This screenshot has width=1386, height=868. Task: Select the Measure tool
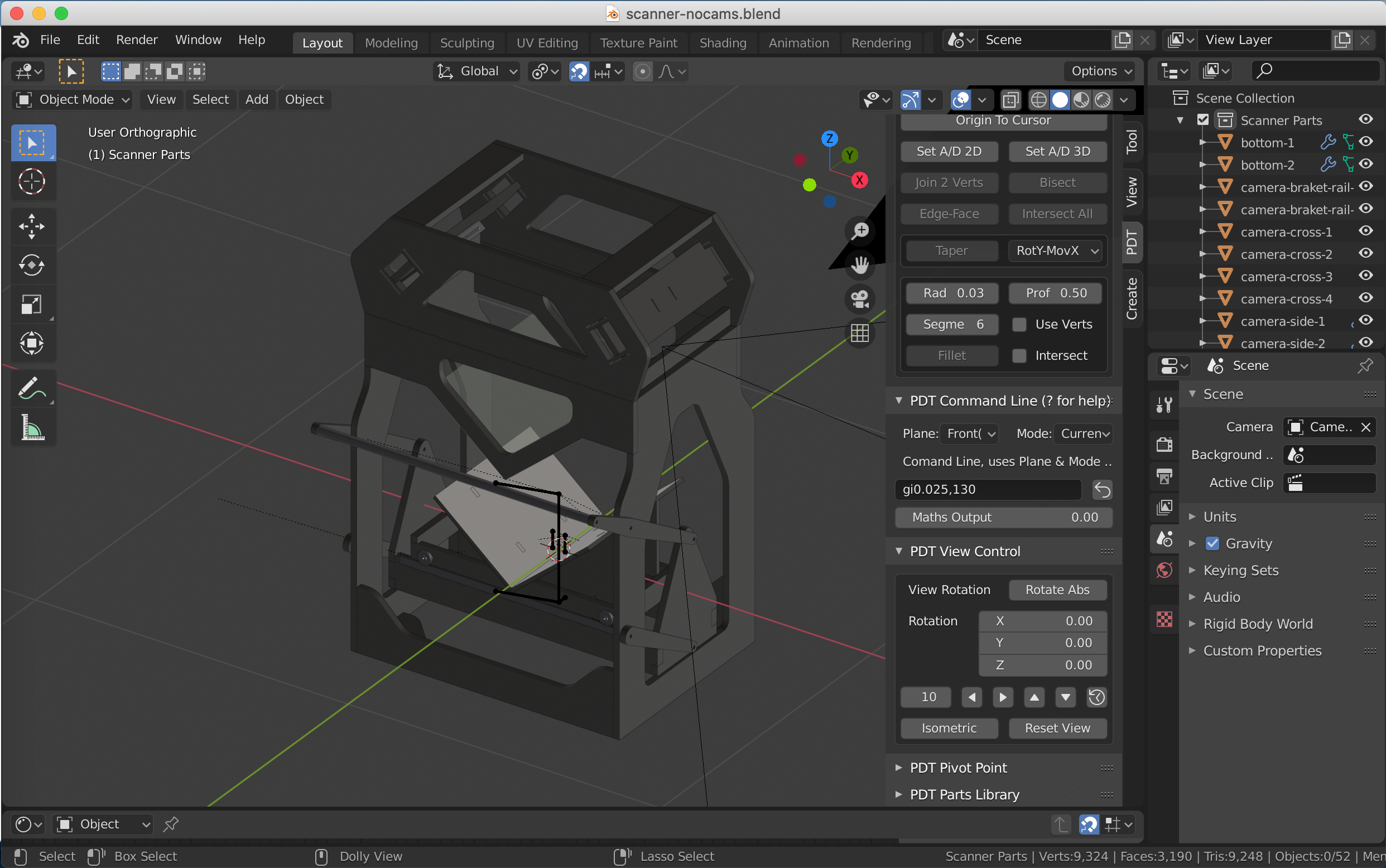32,428
